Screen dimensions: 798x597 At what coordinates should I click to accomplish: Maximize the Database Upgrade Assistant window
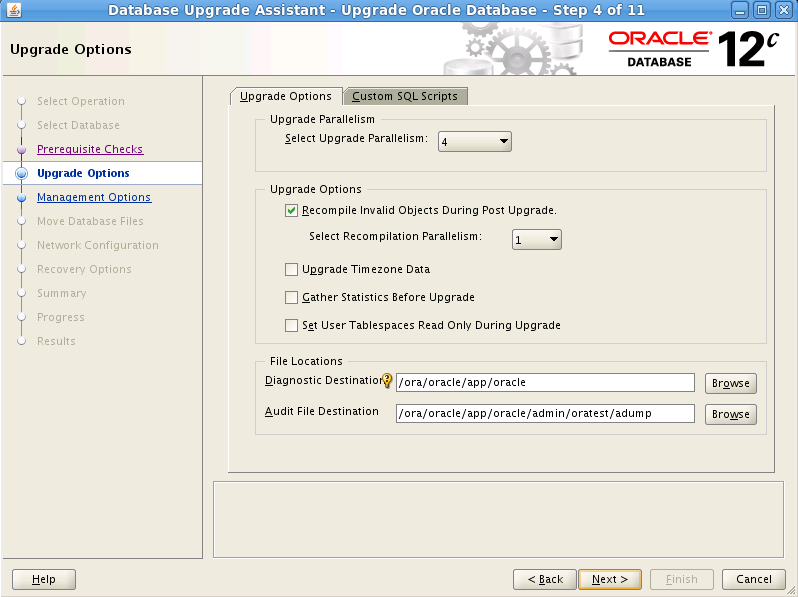pyautogui.click(x=762, y=10)
